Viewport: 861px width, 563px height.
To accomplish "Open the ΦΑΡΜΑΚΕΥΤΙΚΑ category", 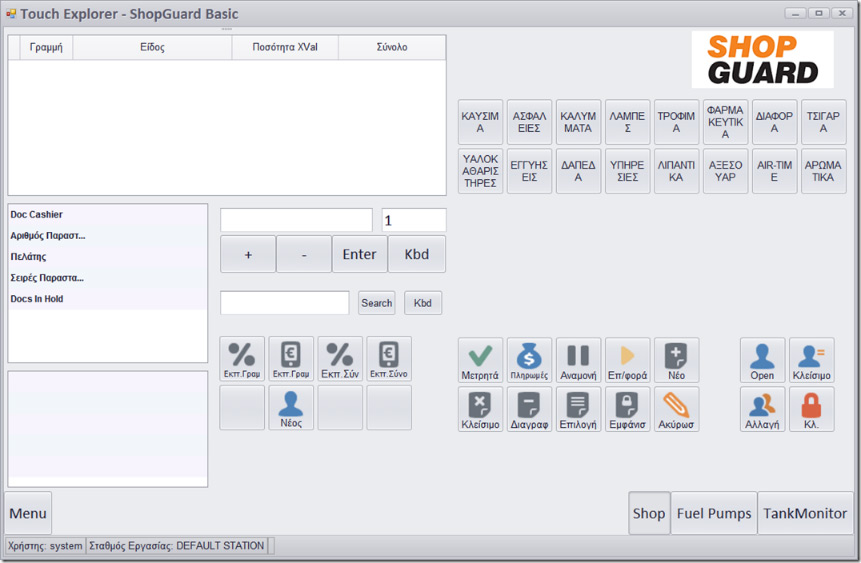I will coord(725,122).
